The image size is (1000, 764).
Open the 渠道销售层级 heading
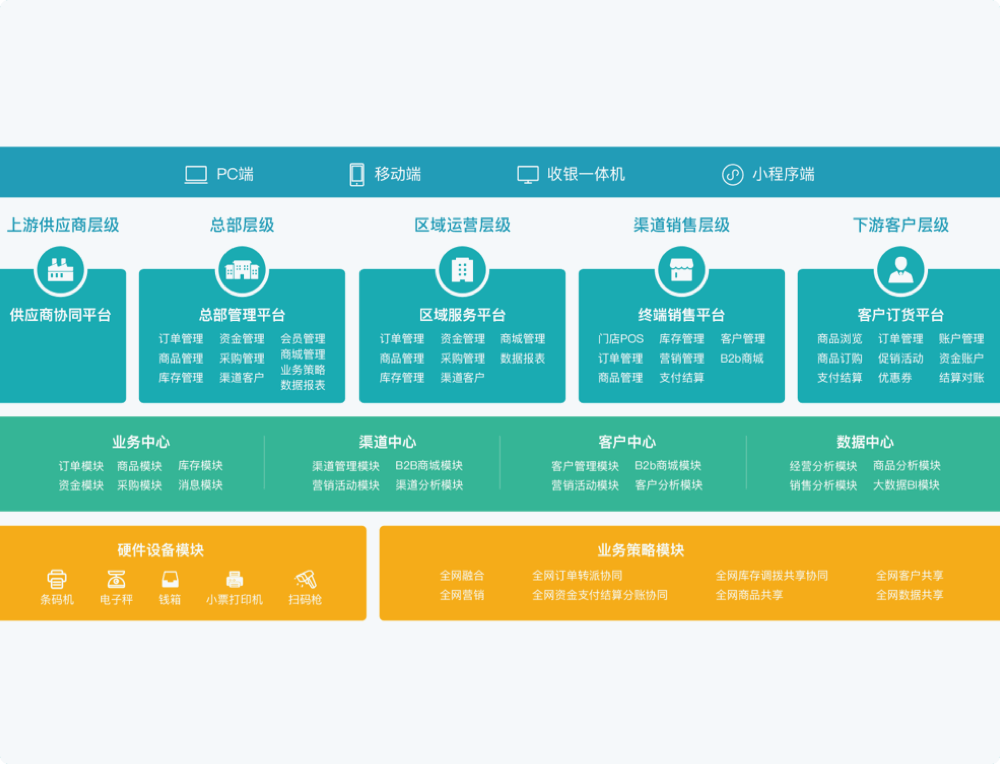tap(681, 225)
